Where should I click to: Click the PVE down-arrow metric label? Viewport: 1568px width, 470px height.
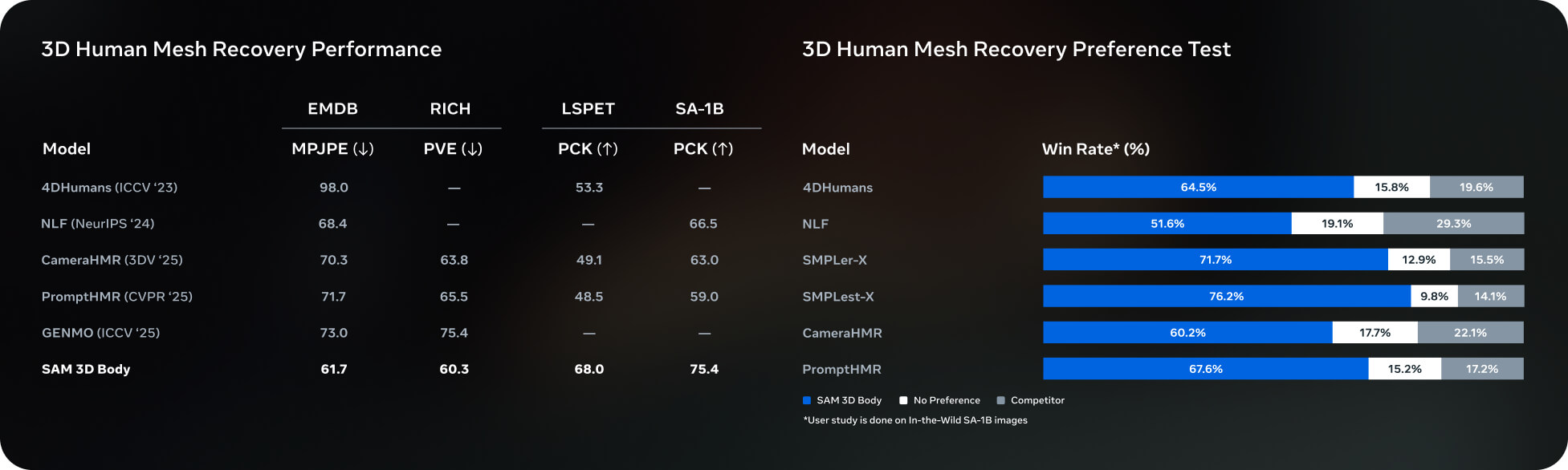453,148
